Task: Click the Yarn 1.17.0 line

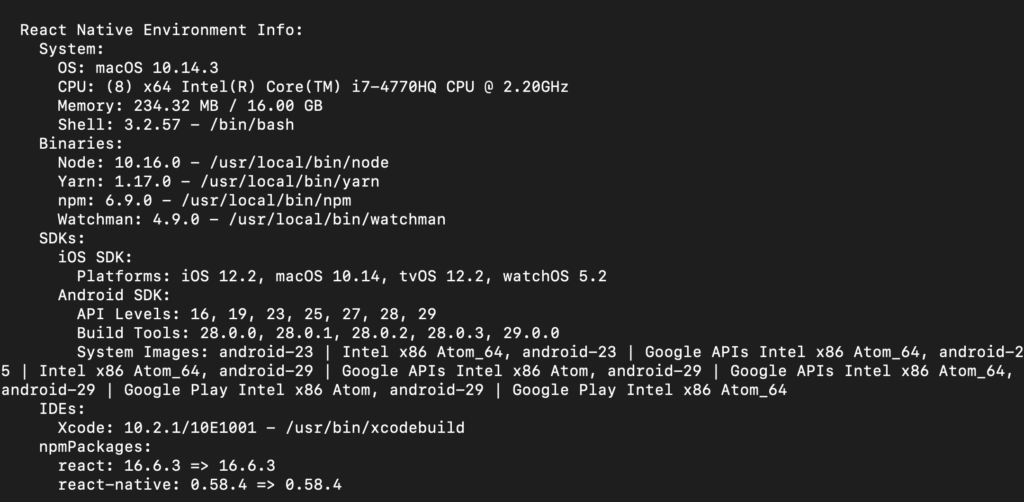Action: [x=218, y=181]
